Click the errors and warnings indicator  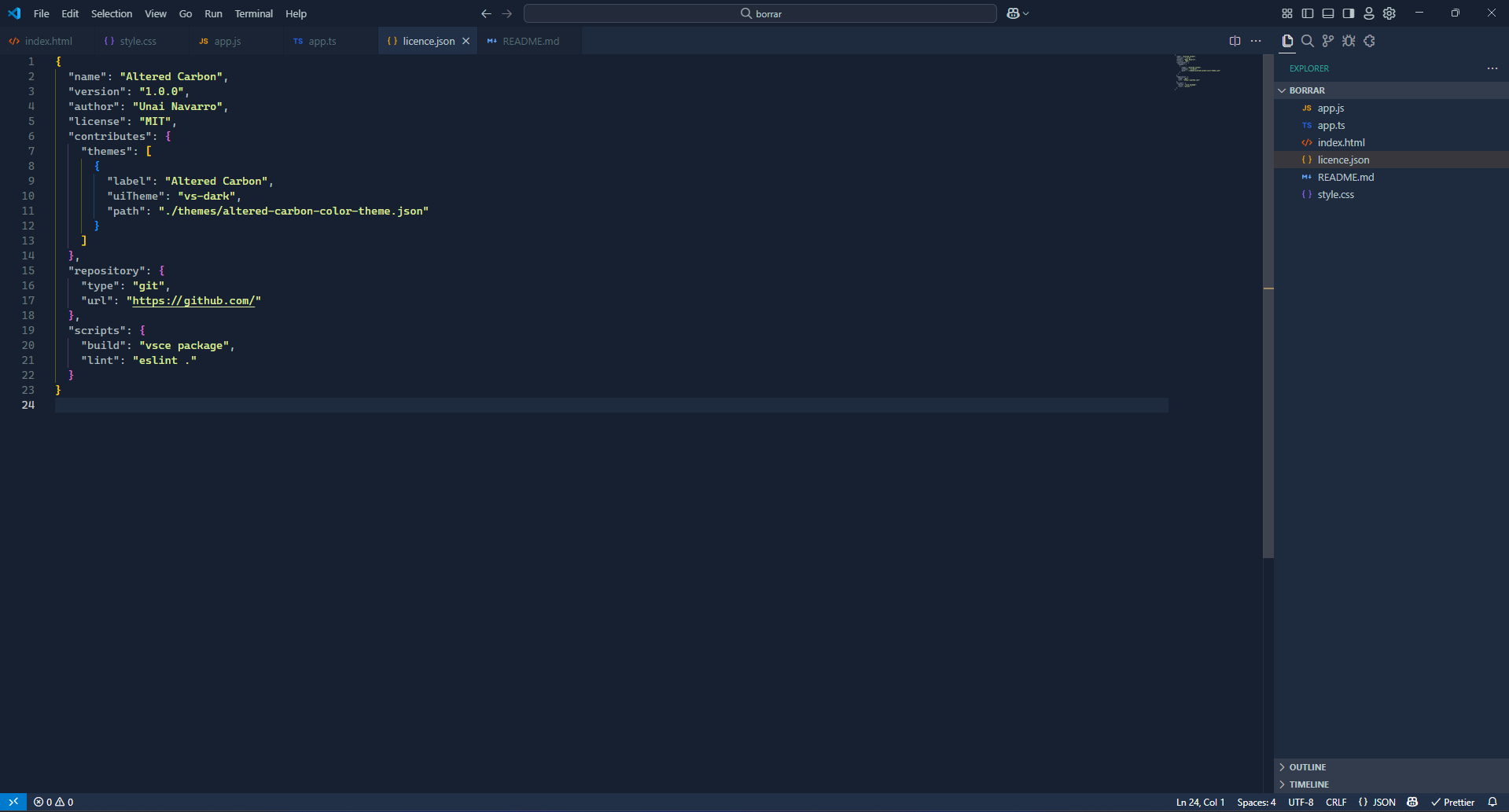53,802
